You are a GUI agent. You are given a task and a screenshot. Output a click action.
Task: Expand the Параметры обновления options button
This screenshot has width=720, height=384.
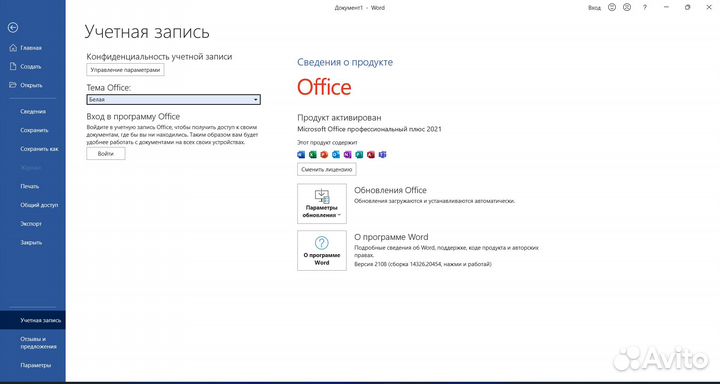coord(322,203)
